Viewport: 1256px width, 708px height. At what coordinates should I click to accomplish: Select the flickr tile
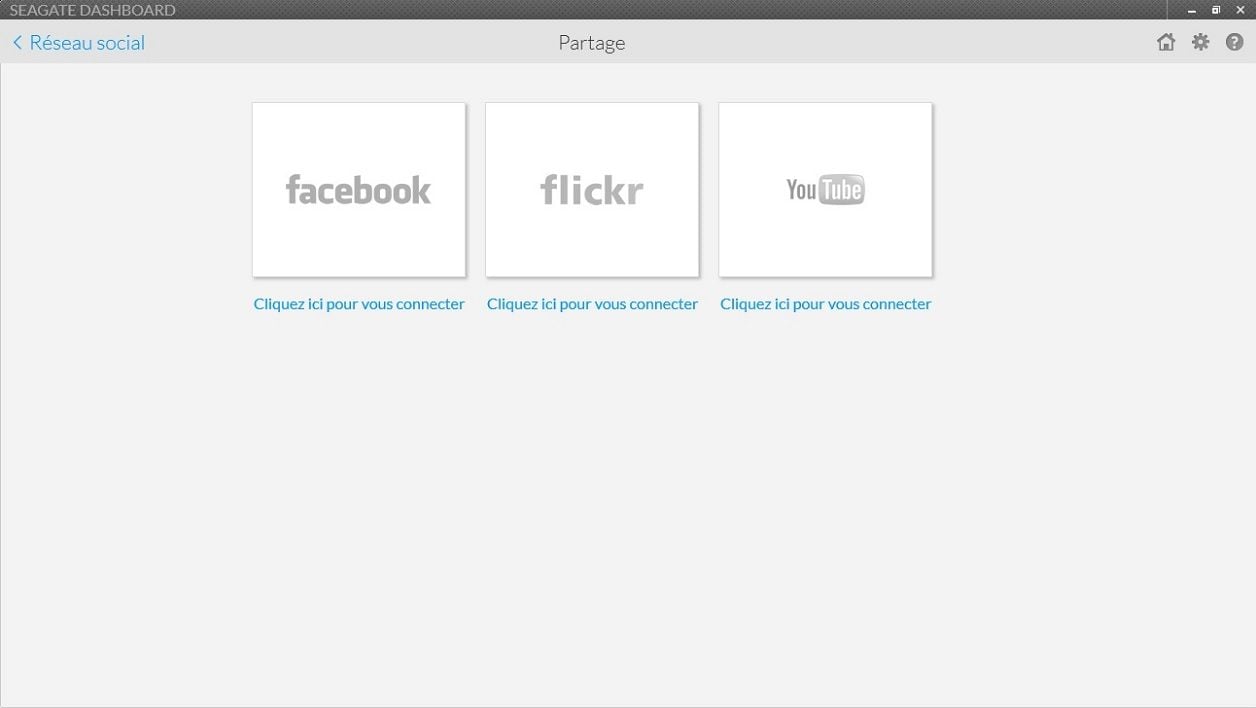pyautogui.click(x=592, y=190)
